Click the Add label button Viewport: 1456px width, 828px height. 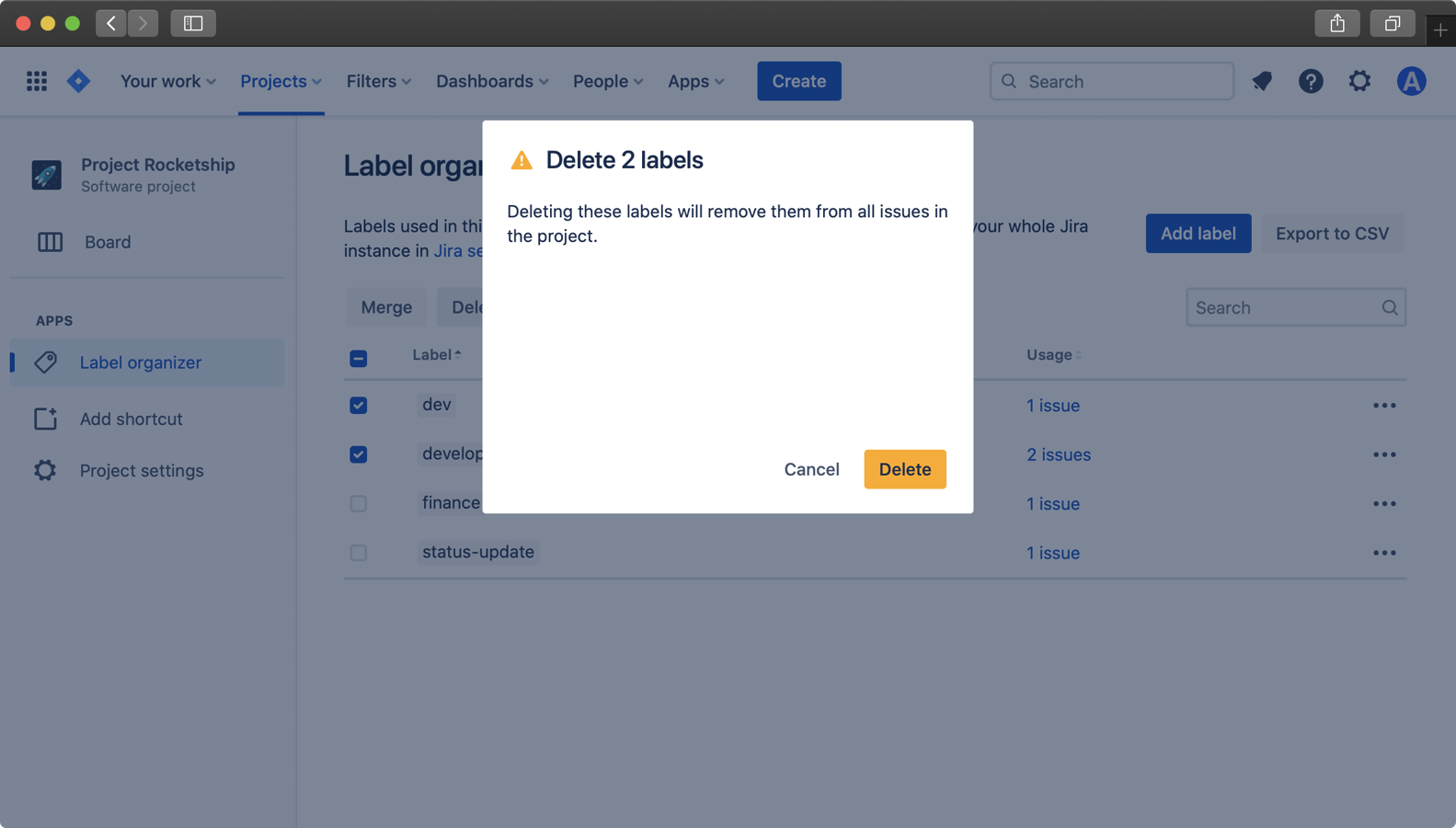[x=1198, y=234]
